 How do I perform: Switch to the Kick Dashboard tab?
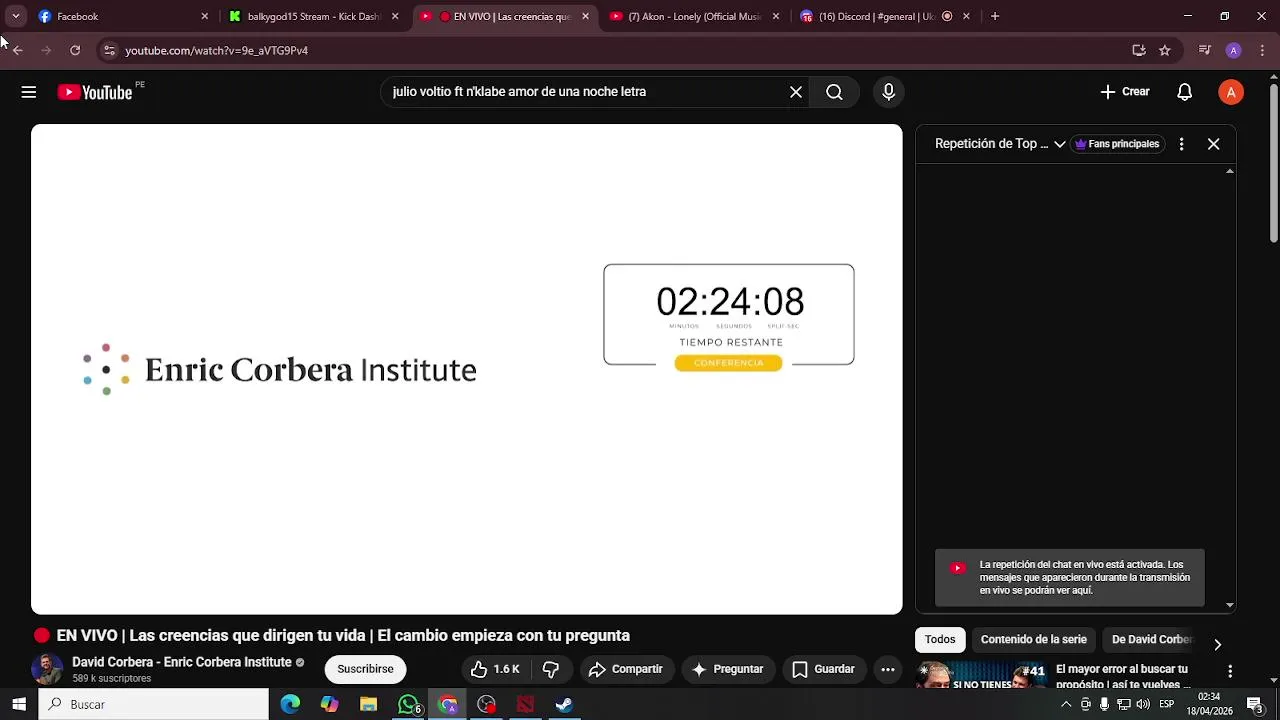[314, 16]
